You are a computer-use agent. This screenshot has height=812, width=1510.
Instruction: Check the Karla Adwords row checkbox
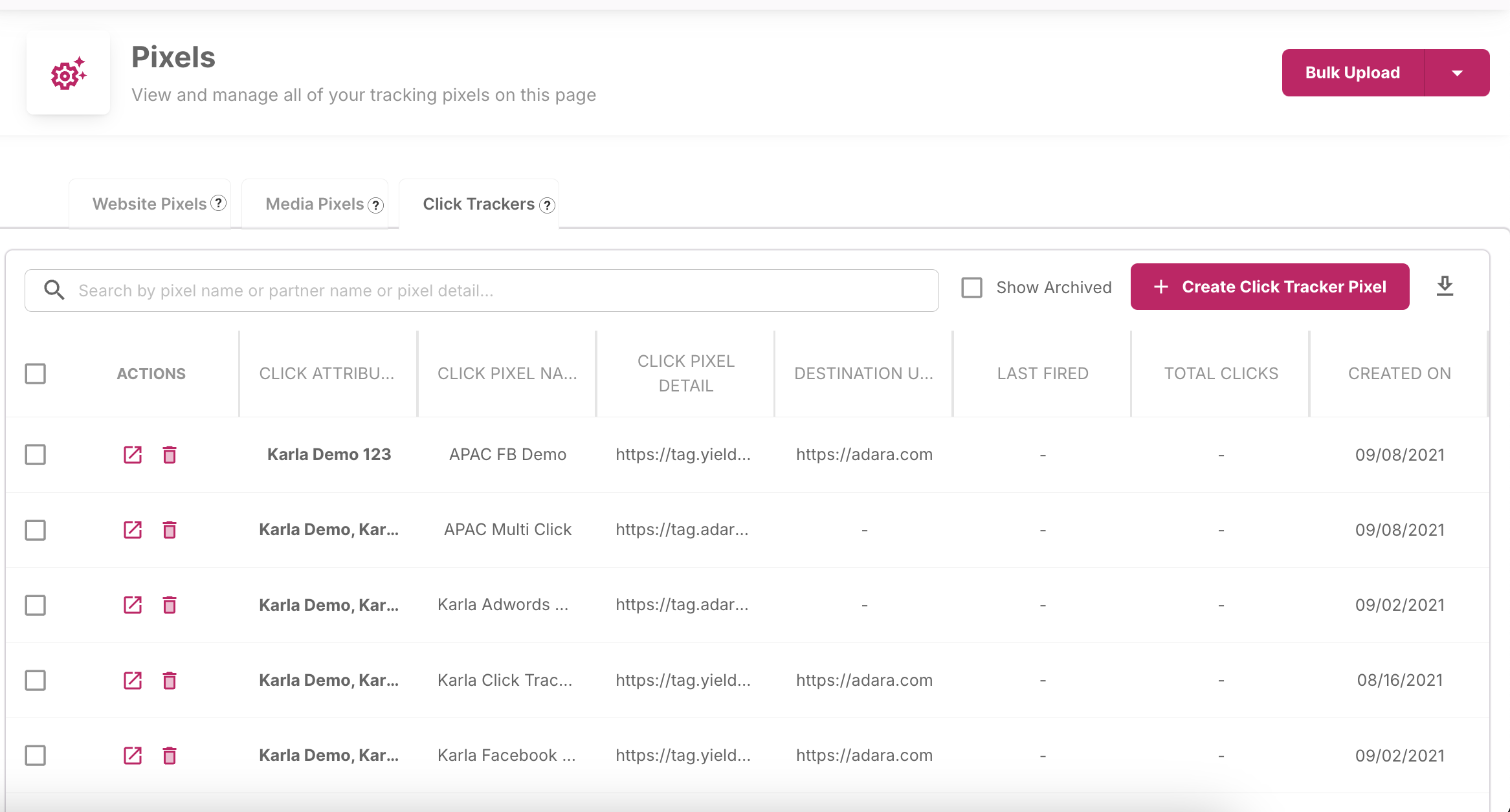click(36, 605)
